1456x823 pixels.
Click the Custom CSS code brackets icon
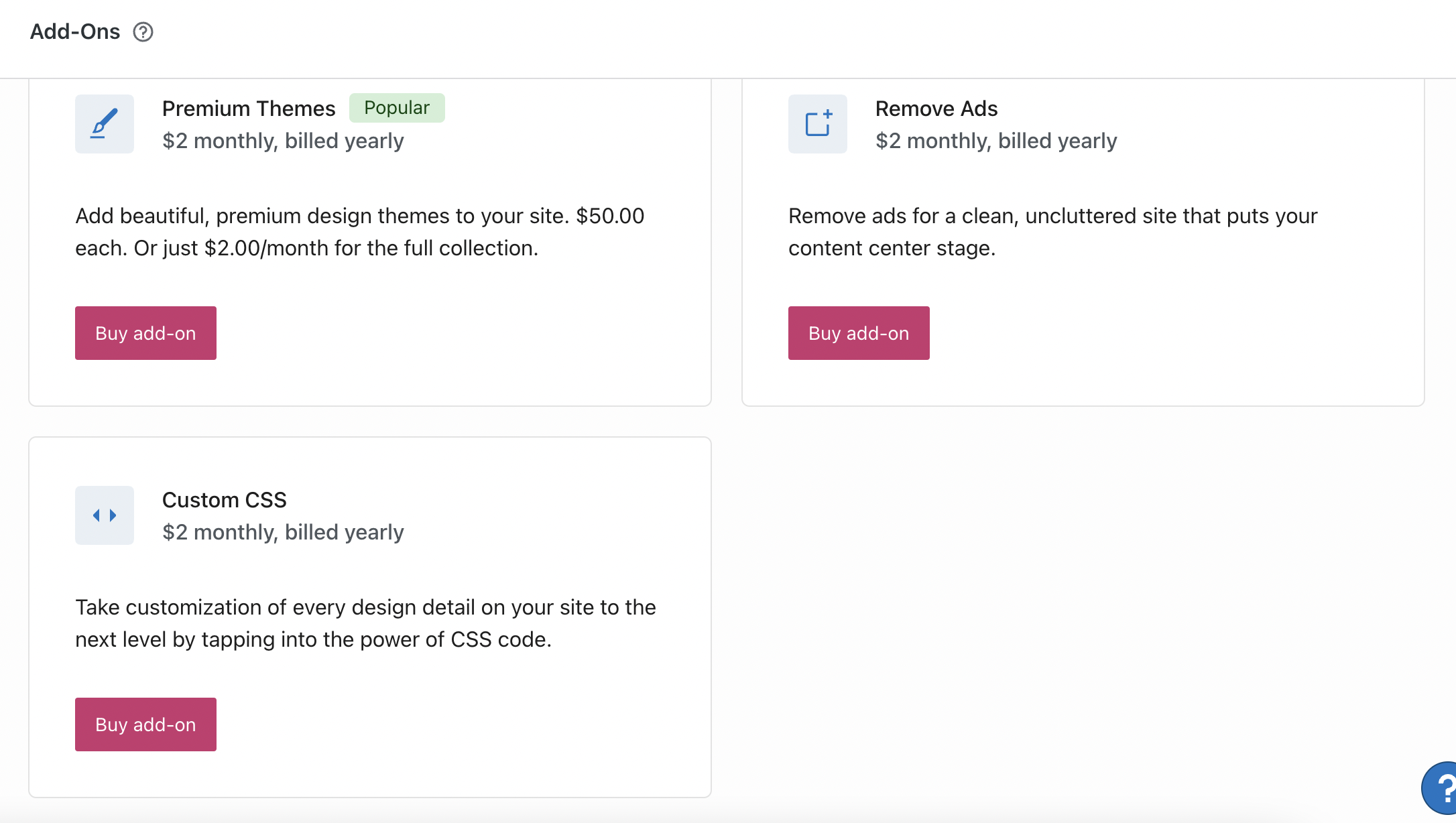coord(105,515)
